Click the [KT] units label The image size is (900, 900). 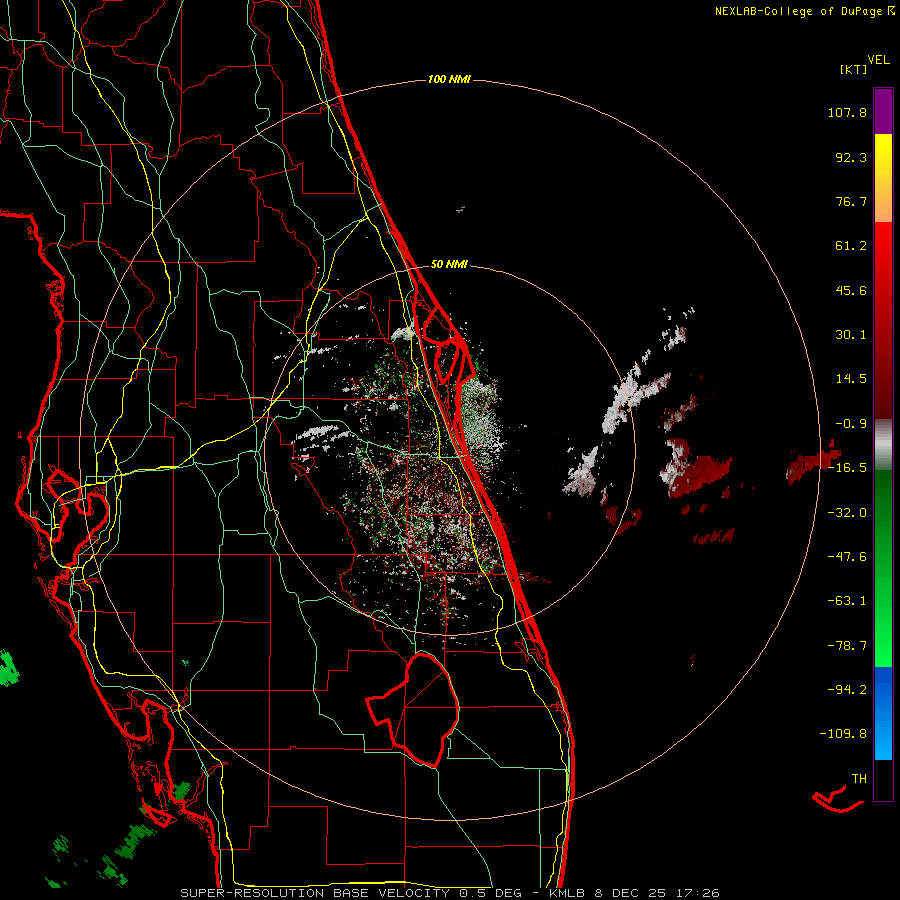pyautogui.click(x=853, y=69)
